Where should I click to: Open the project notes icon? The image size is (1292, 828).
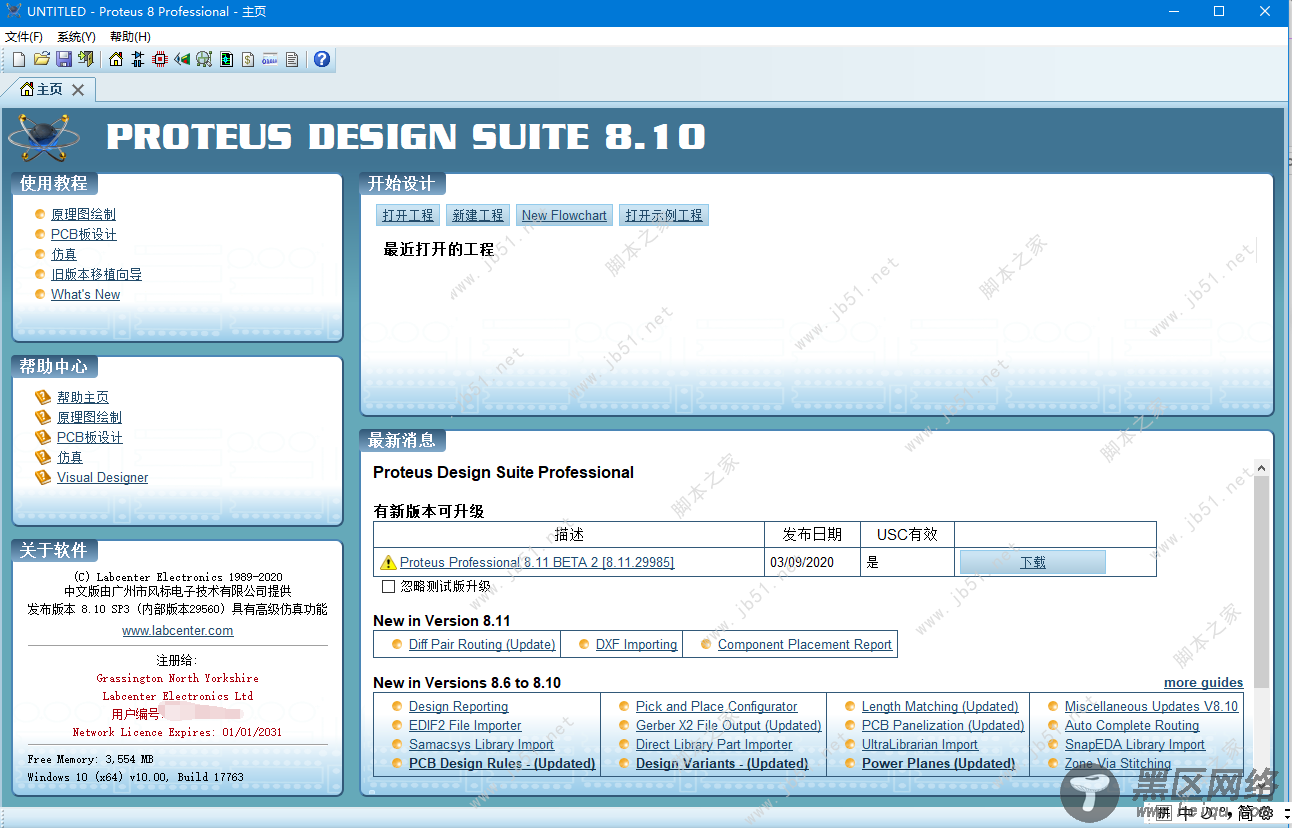pyautogui.click(x=292, y=60)
